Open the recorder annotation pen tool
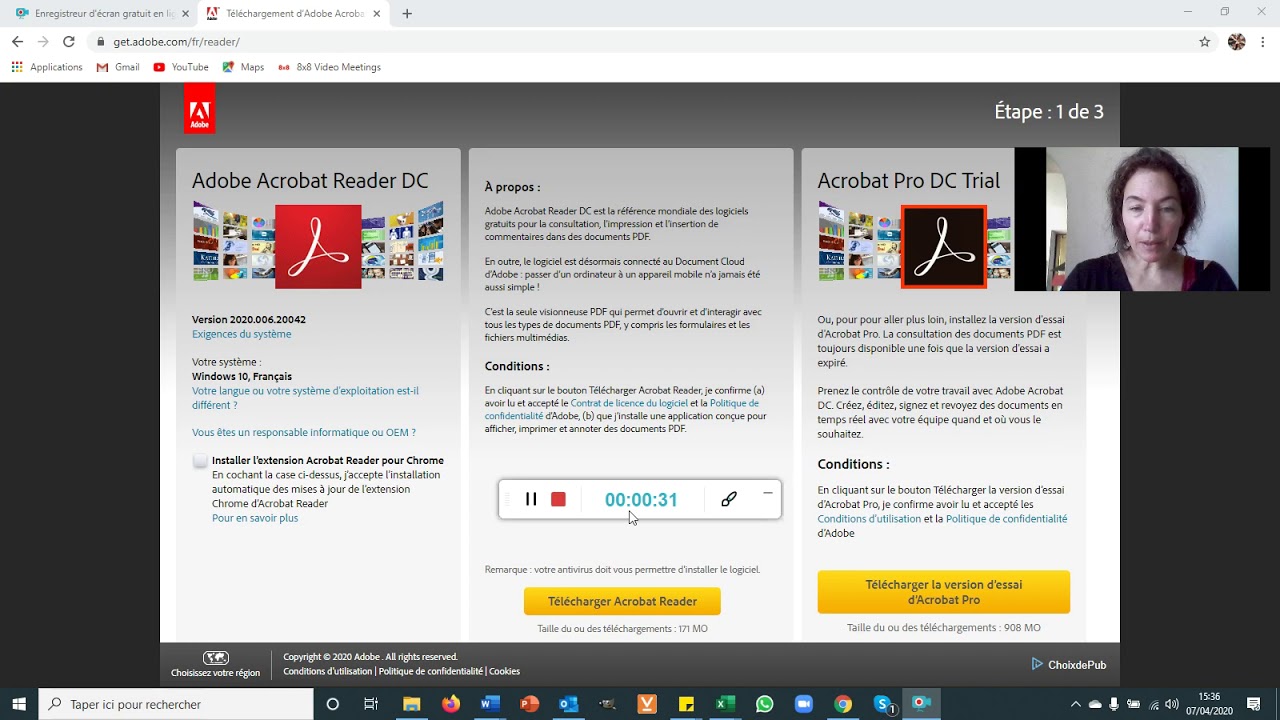 click(x=729, y=499)
